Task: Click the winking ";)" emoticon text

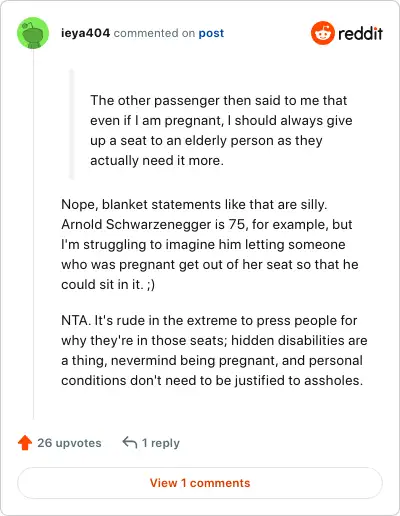Action: pos(150,285)
